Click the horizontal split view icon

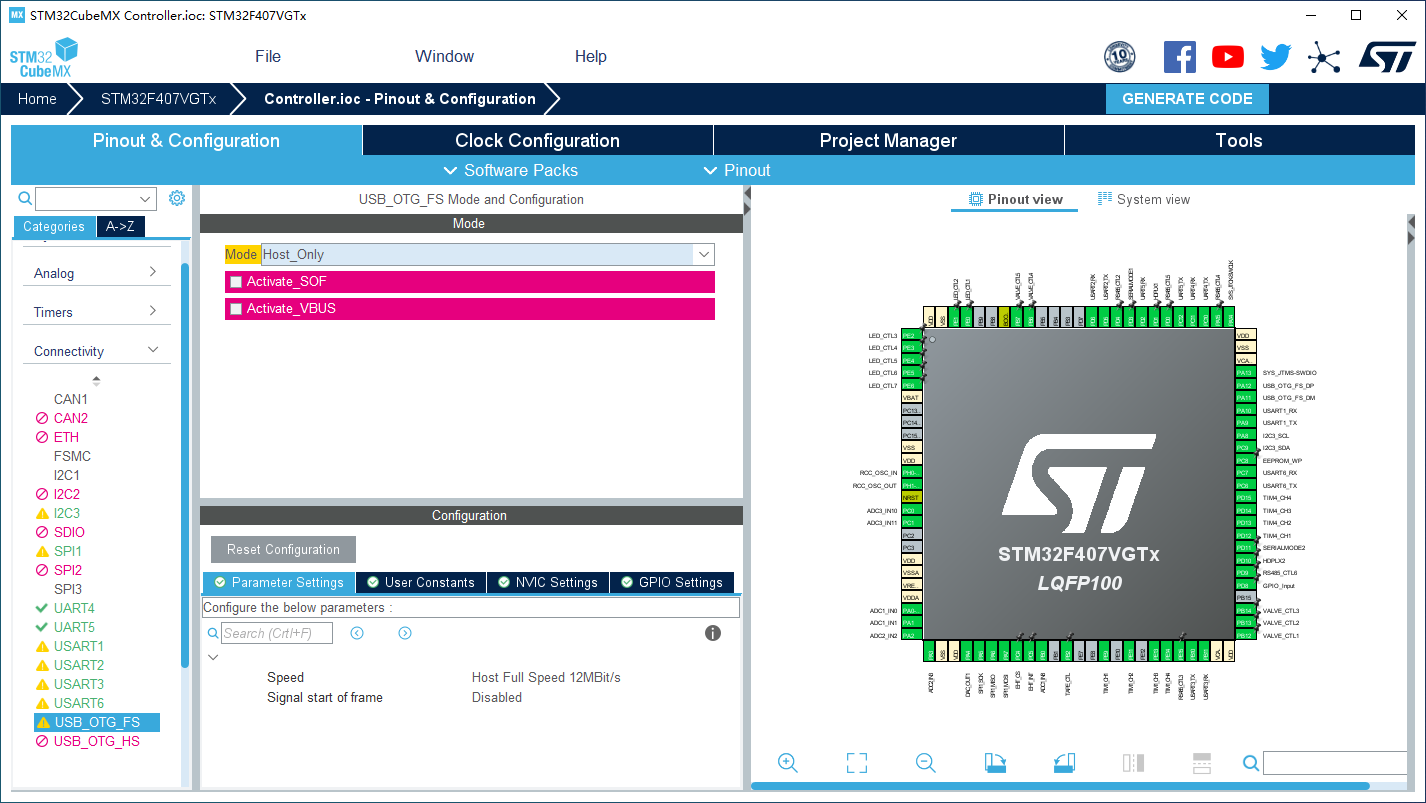point(1202,763)
